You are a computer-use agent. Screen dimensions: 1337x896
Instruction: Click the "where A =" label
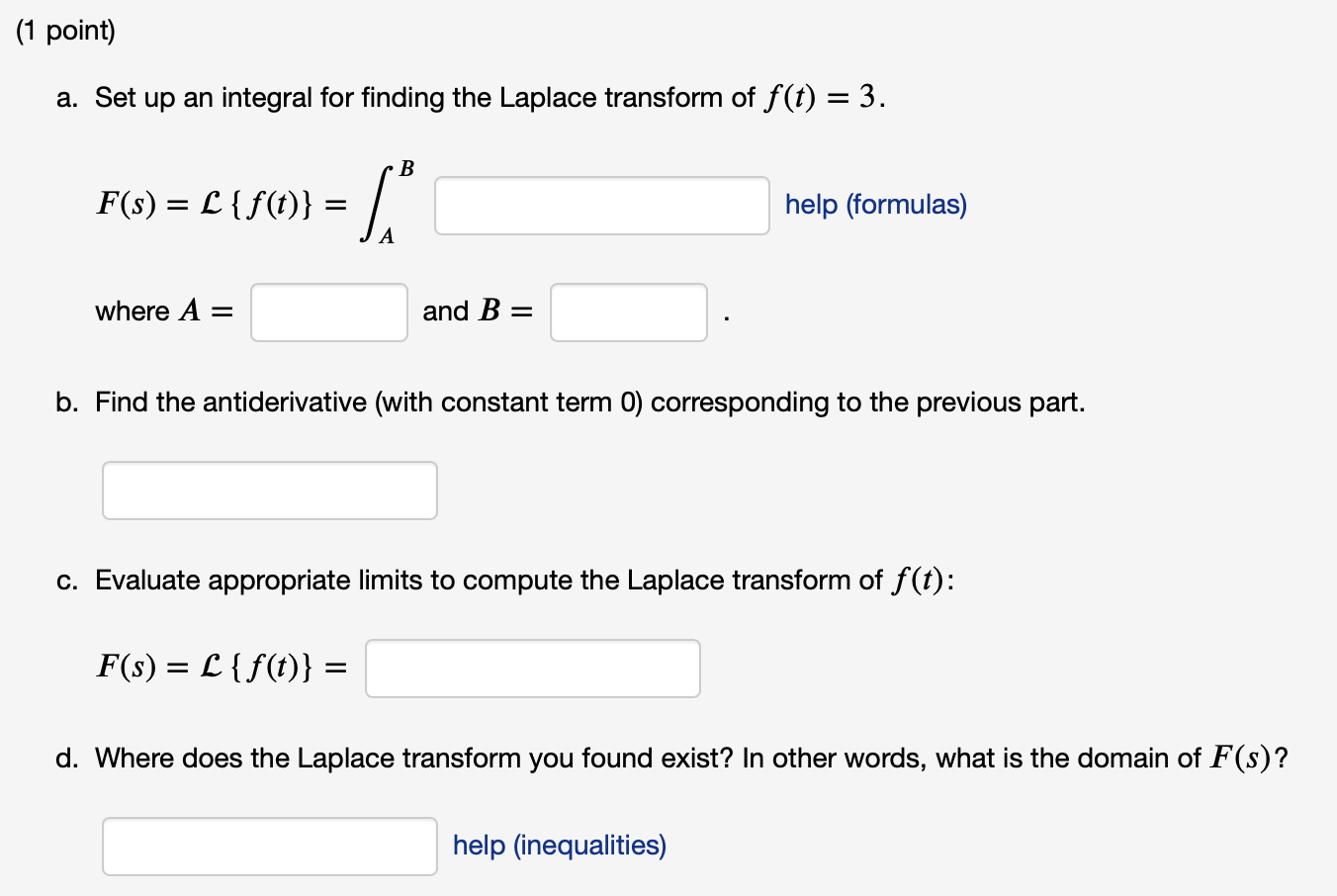(163, 311)
